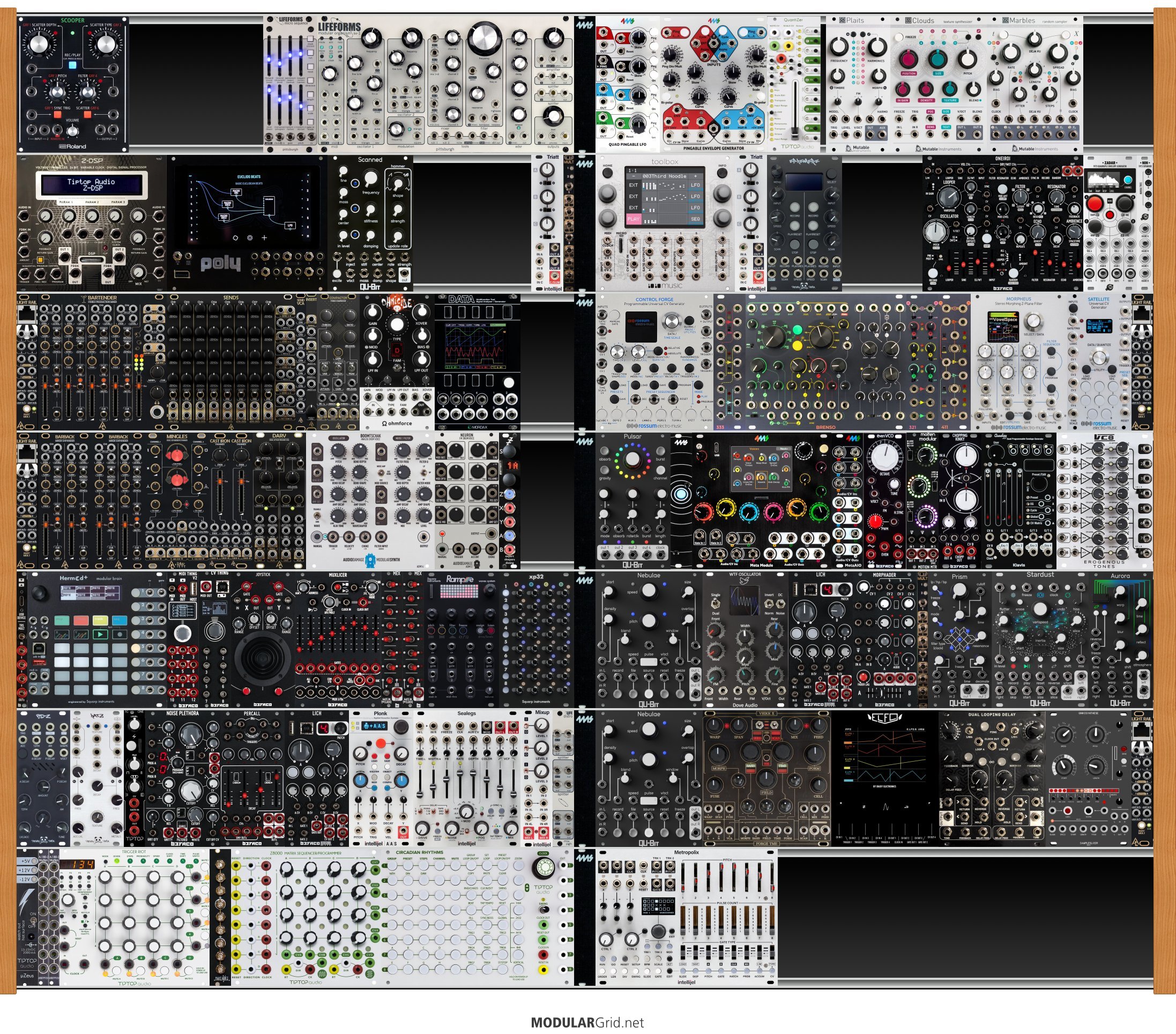Click the pink PLAY cell on toolbox screen

[x=634, y=219]
